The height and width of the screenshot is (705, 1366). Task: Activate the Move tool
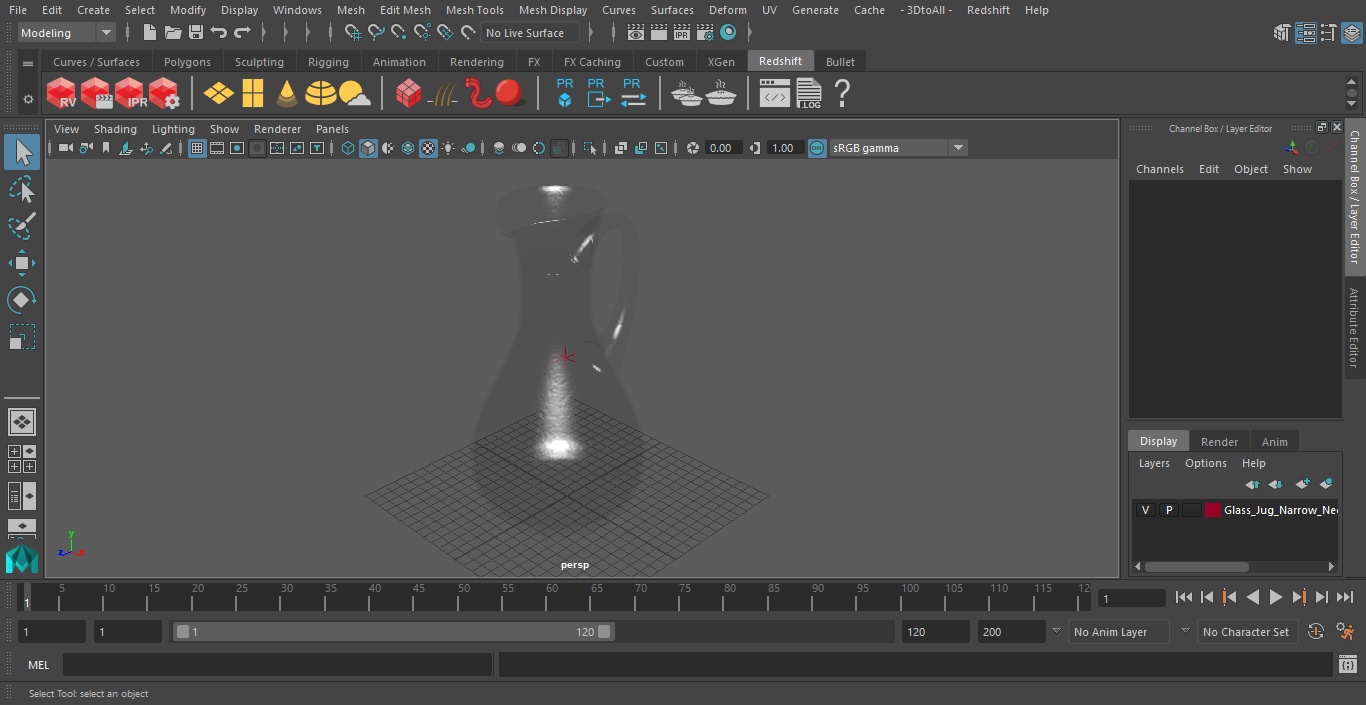pyautogui.click(x=21, y=263)
